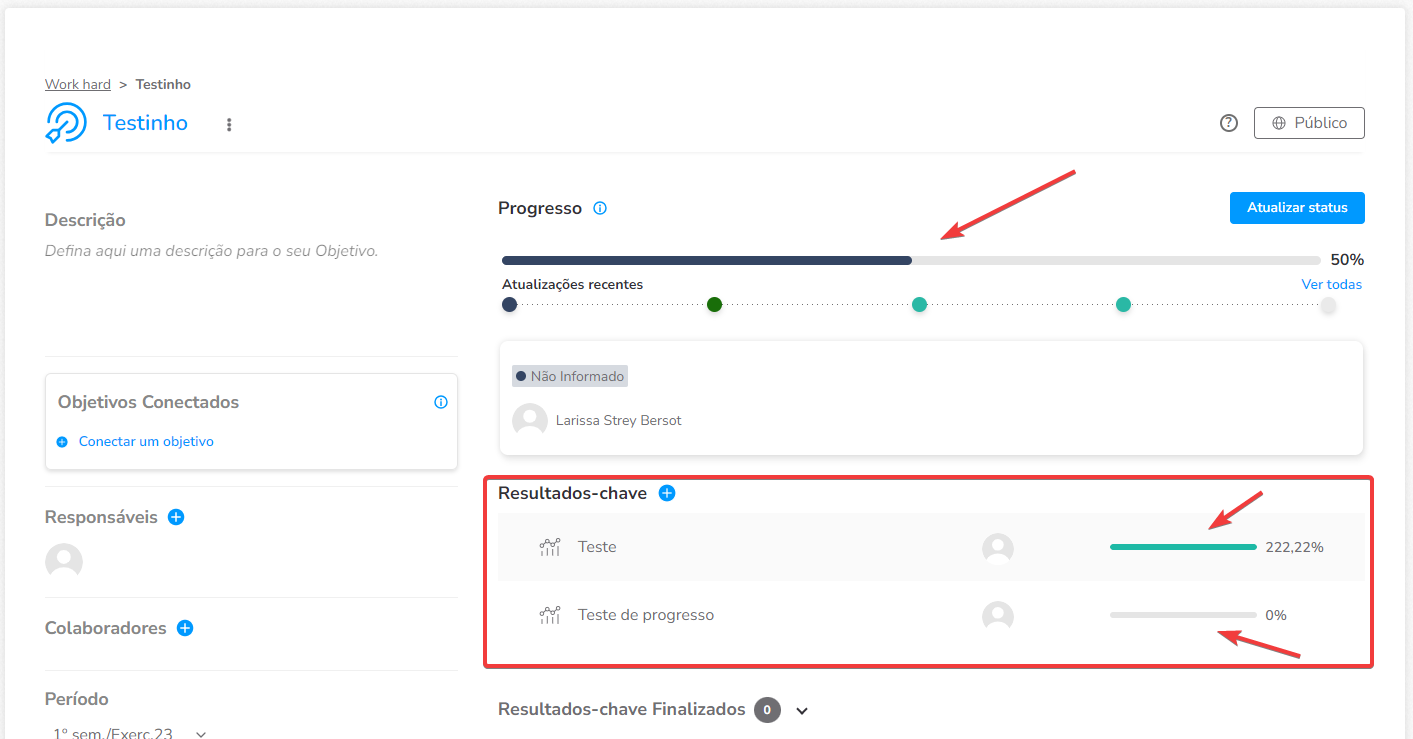Click Larissa Strey Bersot's avatar

coord(530,420)
